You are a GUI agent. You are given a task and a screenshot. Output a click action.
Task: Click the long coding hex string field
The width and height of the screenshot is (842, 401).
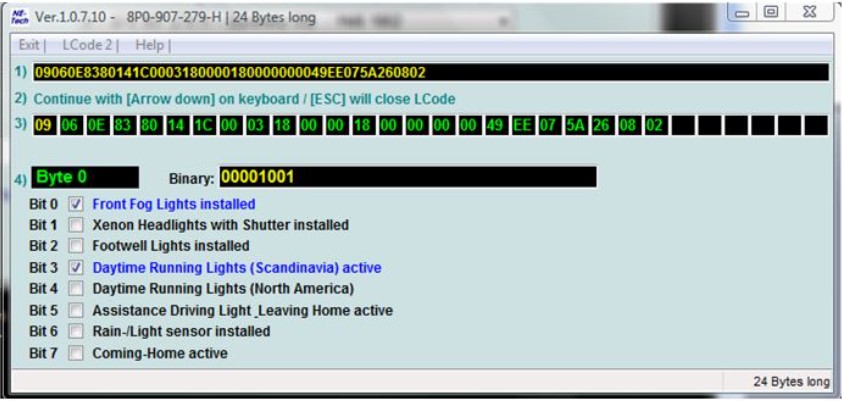pos(431,72)
